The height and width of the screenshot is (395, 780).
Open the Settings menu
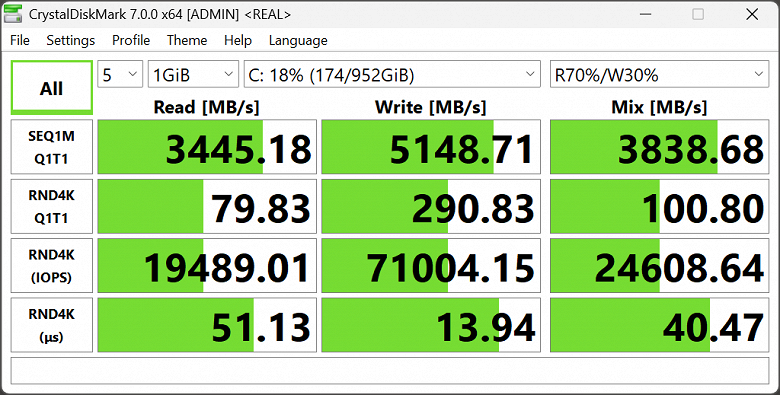pyautogui.click(x=71, y=40)
